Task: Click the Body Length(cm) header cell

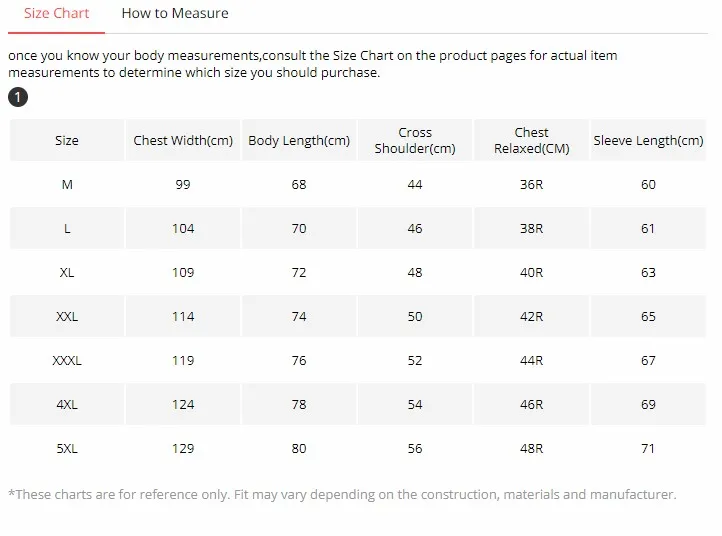Action: click(x=299, y=141)
